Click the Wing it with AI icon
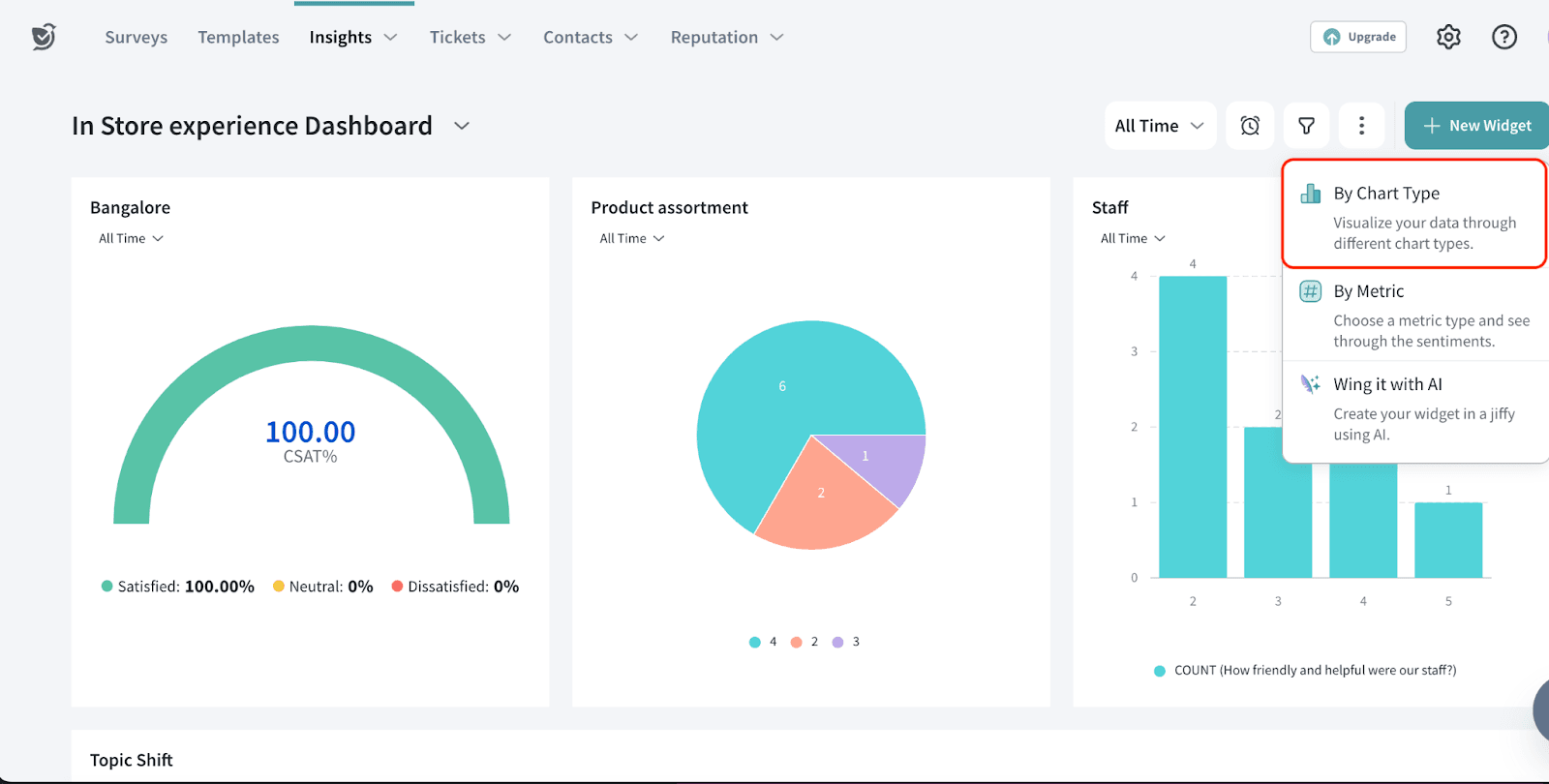This screenshot has width=1549, height=784. point(1311,384)
